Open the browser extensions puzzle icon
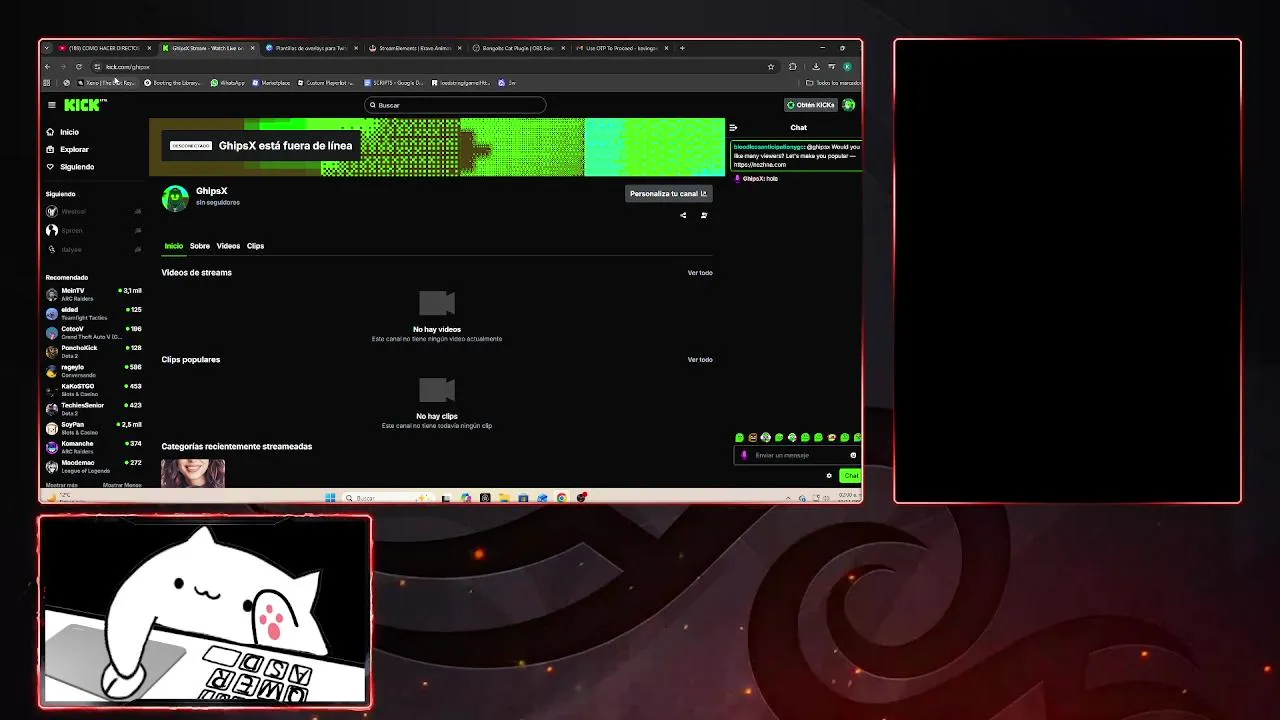 793,67
